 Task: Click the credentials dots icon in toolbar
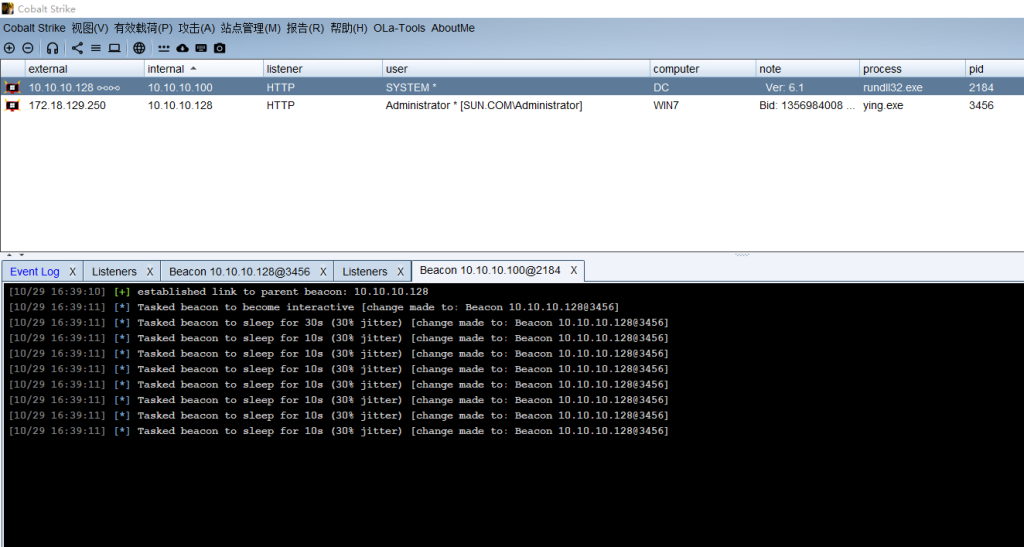[163, 48]
